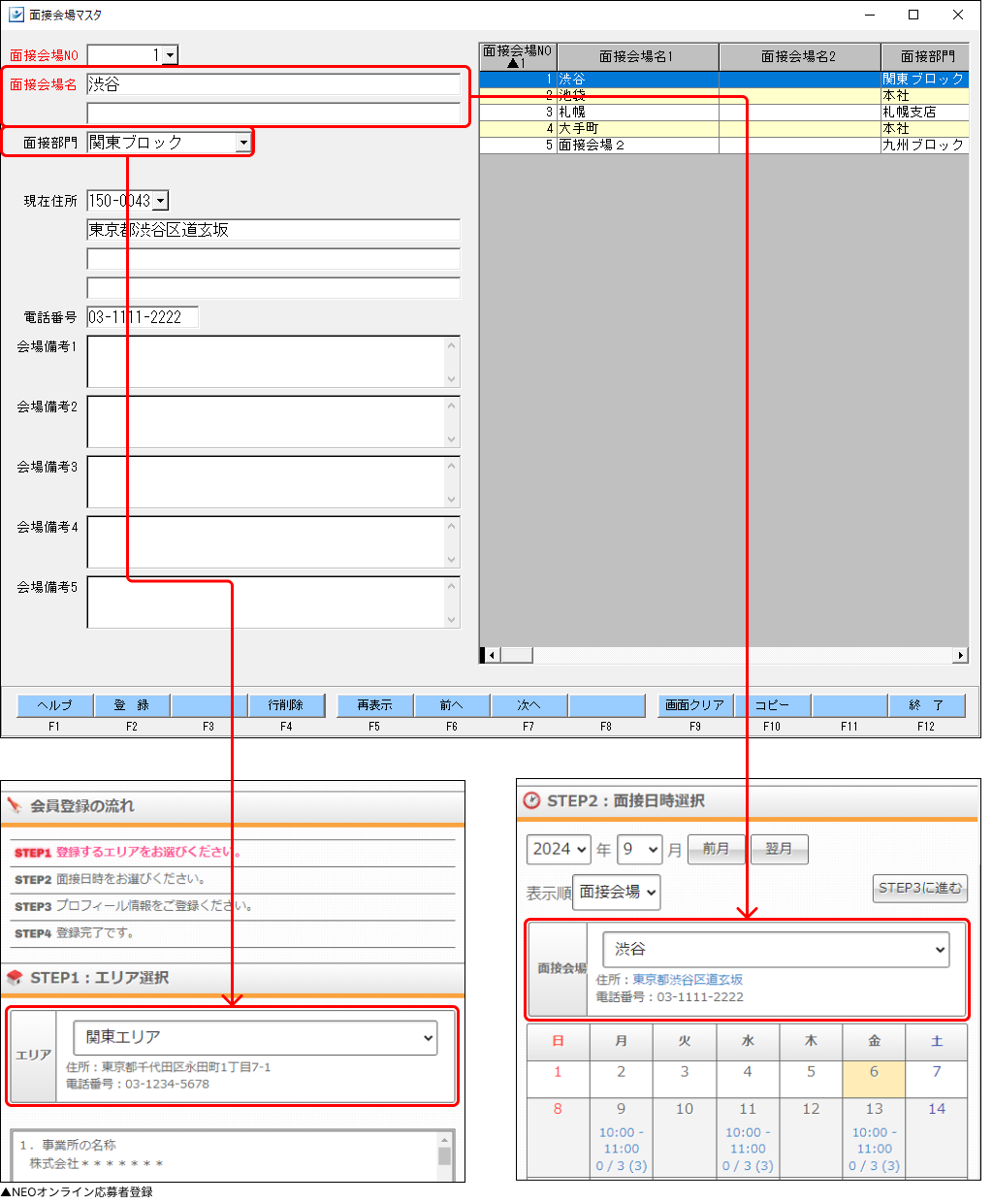This screenshot has height=1204, width=993.
Task: Click the 画面クリア F9 button
Action: (695, 705)
